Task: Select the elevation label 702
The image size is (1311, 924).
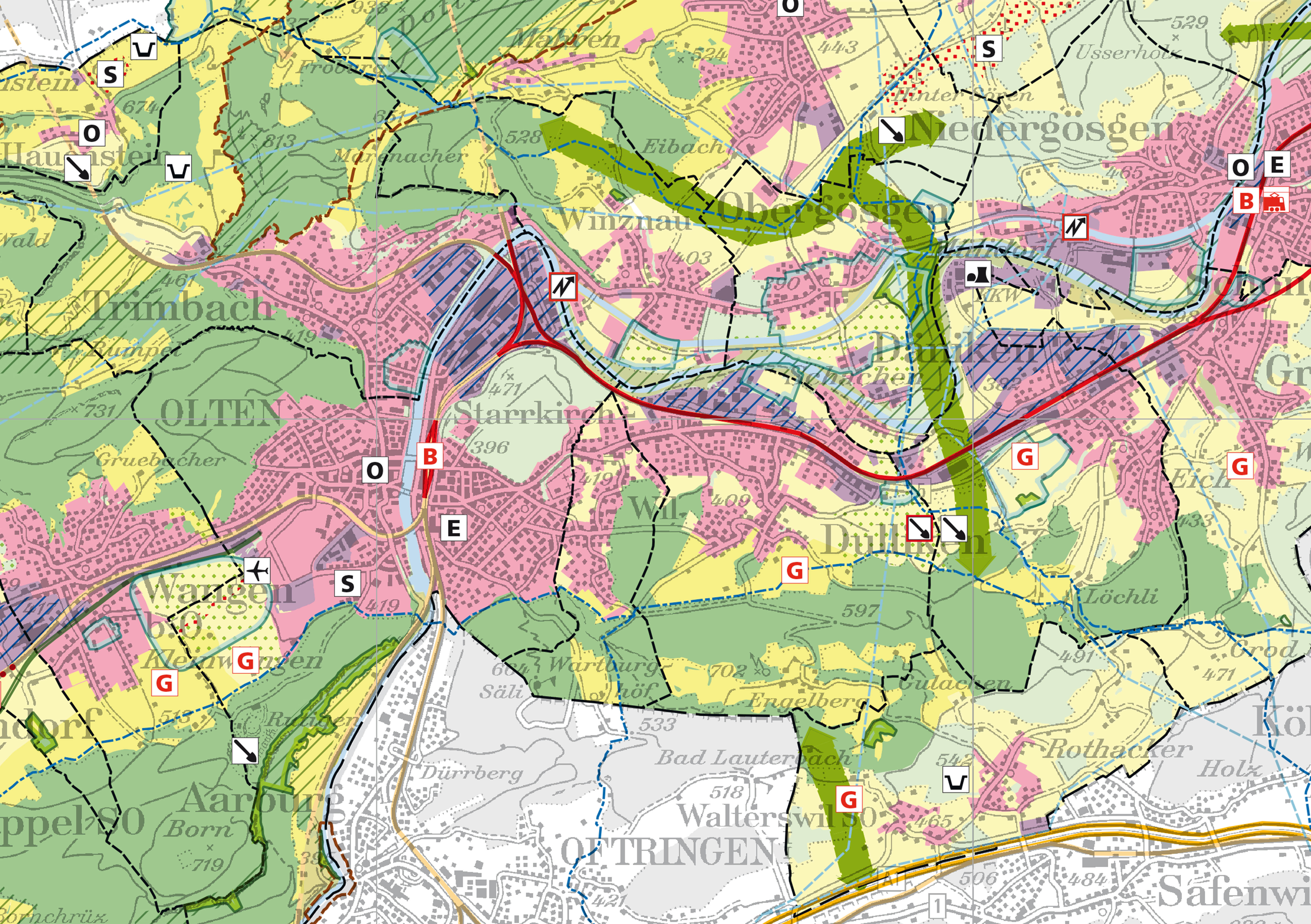Action: (728, 671)
